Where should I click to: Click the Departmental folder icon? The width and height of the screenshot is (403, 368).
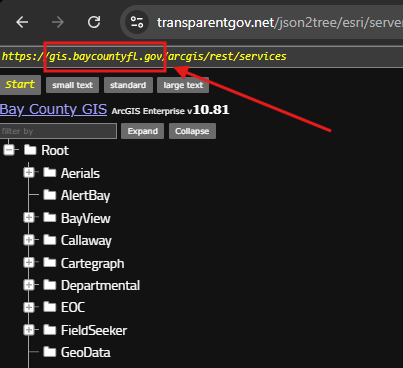pos(50,285)
